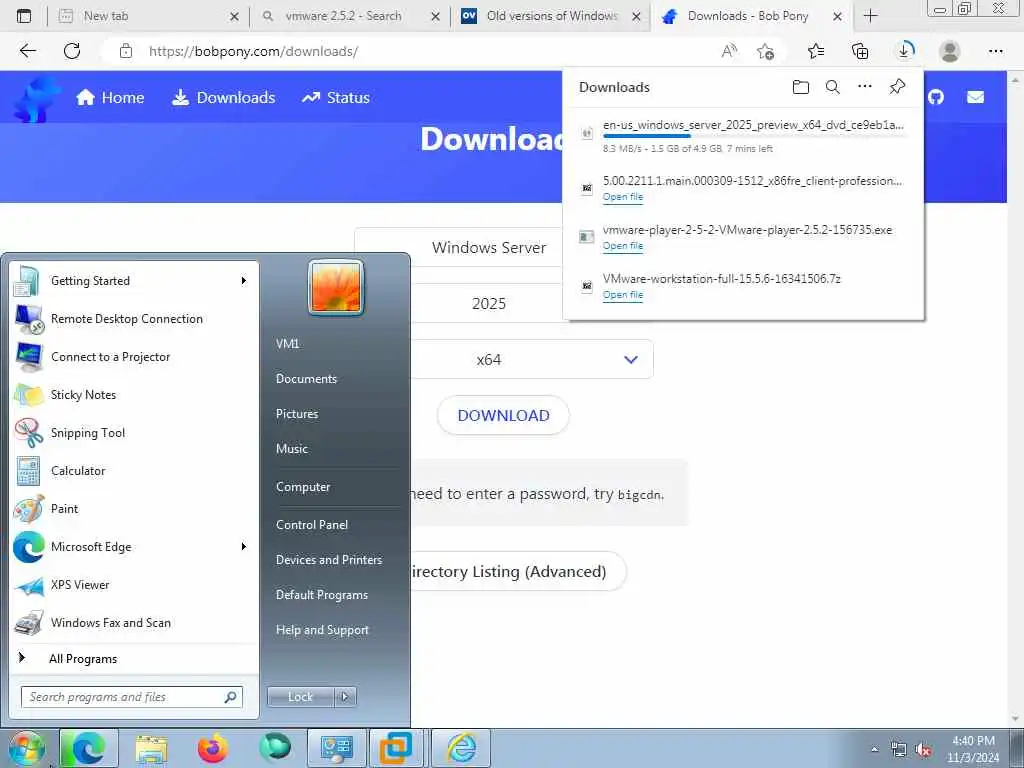This screenshot has width=1024, height=768.
Task: Launch Paint from Start menu
Action: click(x=134, y=508)
